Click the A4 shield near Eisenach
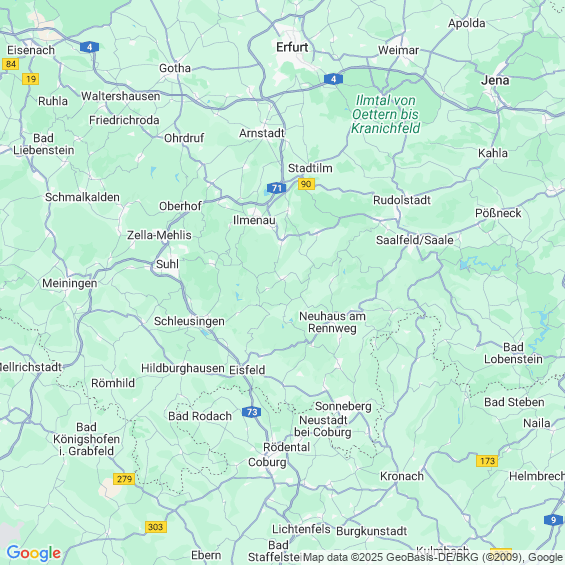The image size is (565, 565). [x=89, y=47]
